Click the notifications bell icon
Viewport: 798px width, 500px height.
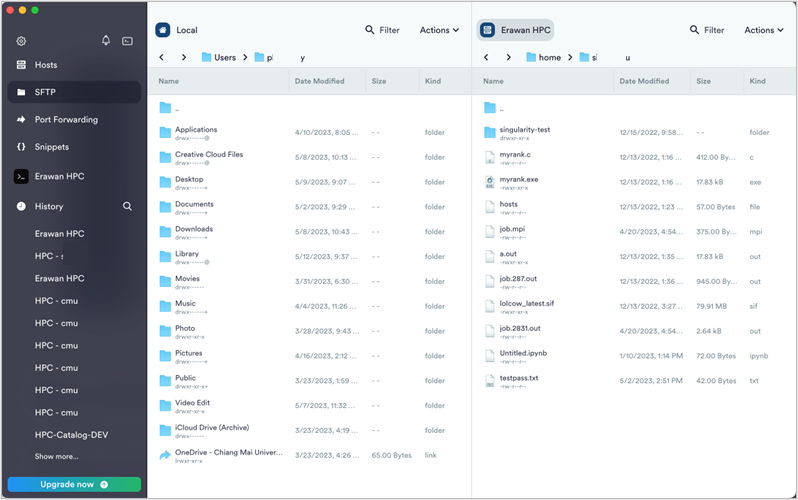point(106,41)
